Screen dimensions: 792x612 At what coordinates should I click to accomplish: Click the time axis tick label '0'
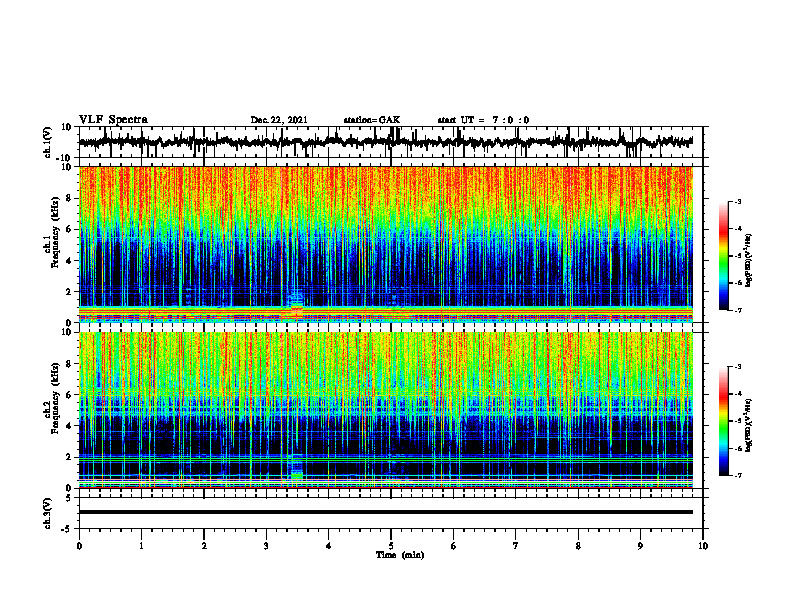pos(79,546)
